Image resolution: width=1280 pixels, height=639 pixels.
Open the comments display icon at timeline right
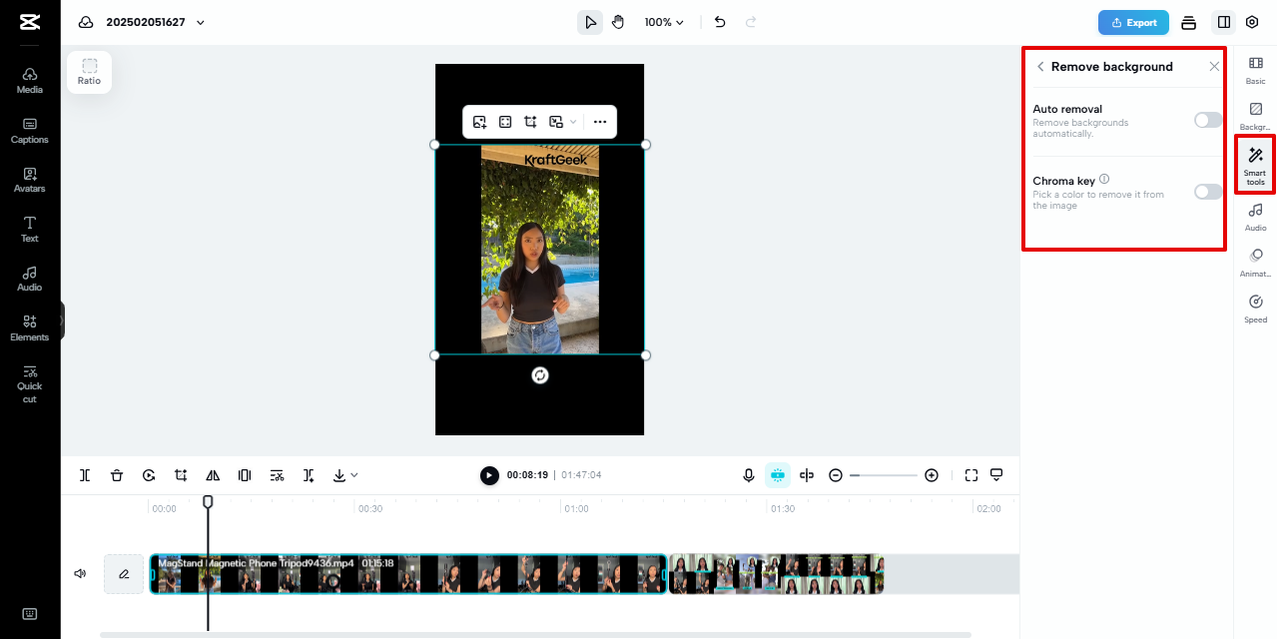tap(996, 475)
